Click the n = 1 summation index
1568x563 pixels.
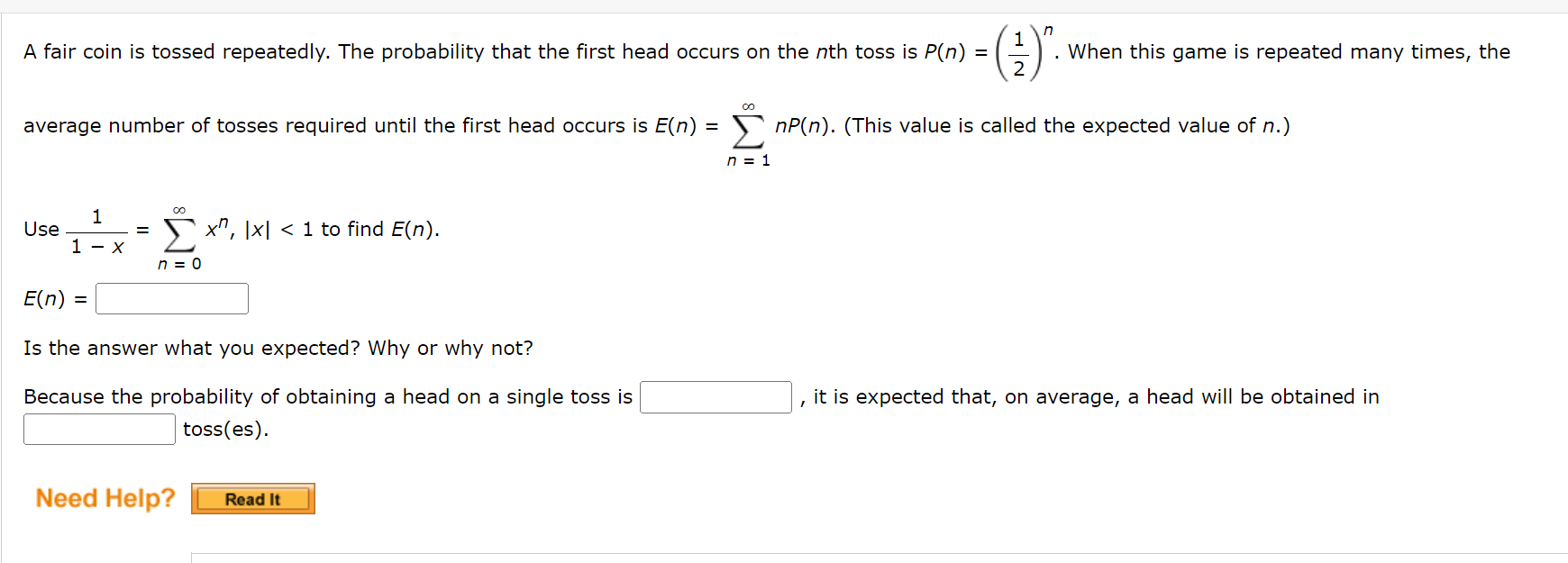pos(747,160)
